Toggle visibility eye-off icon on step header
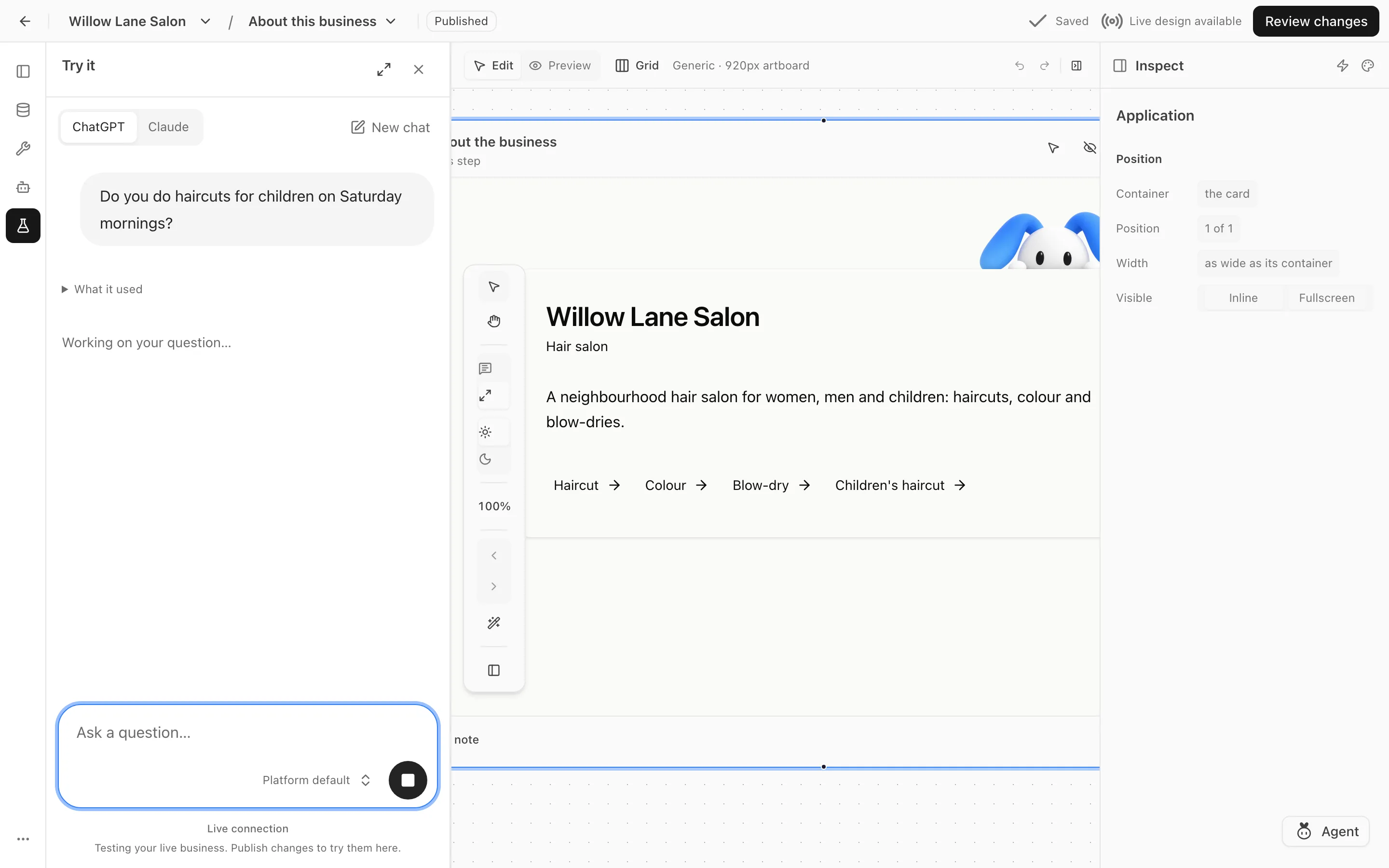 [x=1089, y=148]
